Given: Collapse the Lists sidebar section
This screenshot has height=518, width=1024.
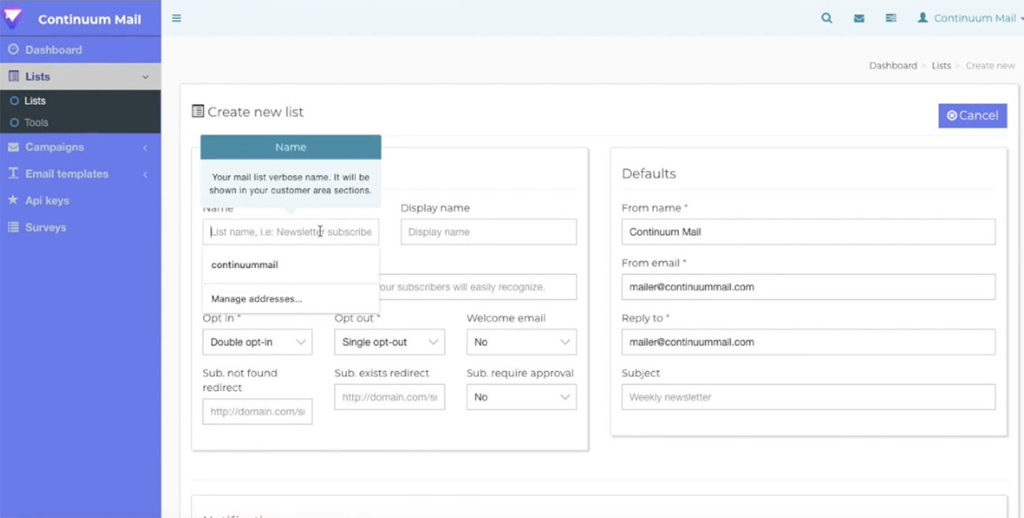Looking at the screenshot, I should [x=80, y=76].
